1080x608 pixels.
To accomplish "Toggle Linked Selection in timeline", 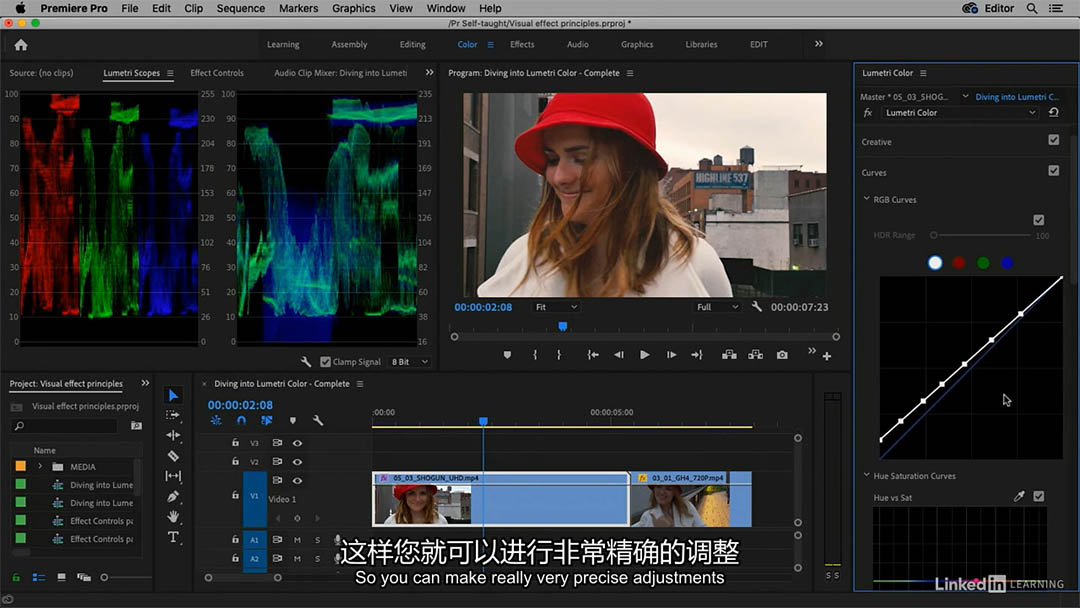I will tap(267, 420).
